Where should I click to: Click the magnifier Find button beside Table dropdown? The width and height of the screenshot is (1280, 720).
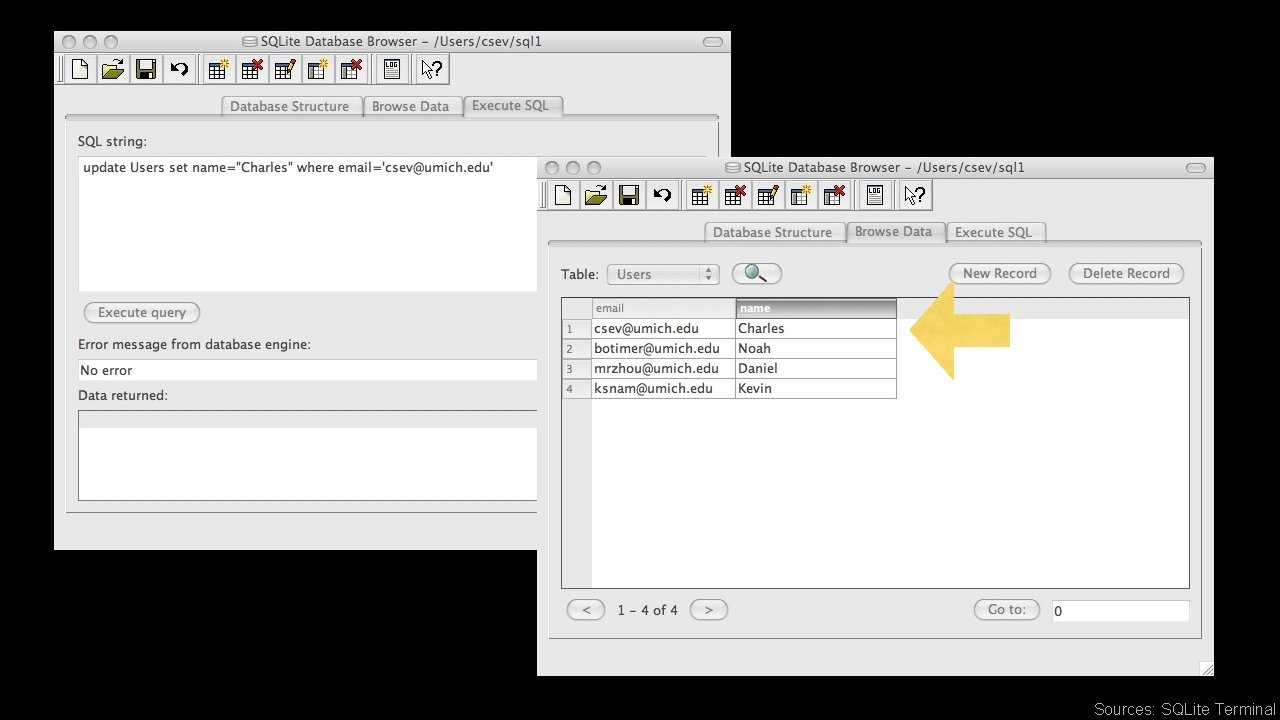(x=757, y=274)
